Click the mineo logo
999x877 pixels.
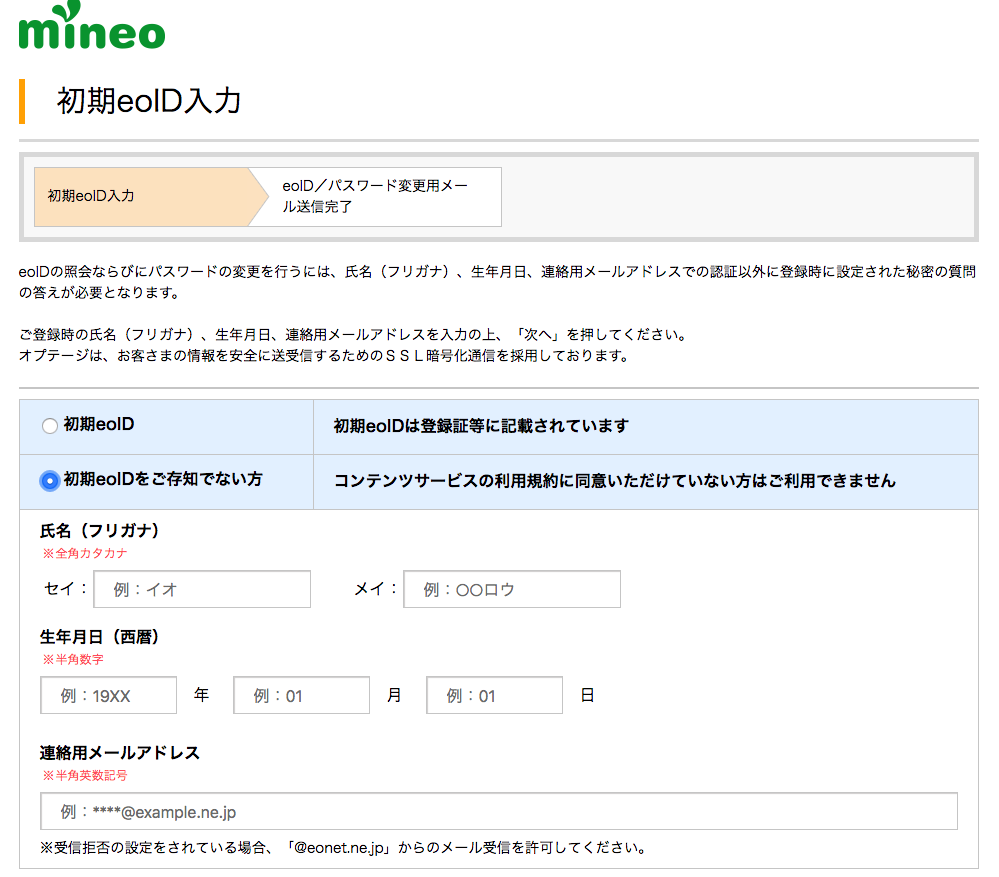92,25
